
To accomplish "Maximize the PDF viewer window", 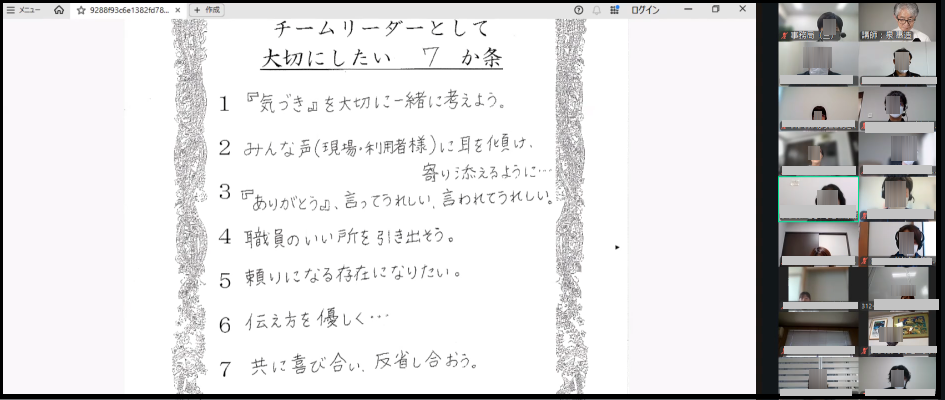I will (715, 9).
